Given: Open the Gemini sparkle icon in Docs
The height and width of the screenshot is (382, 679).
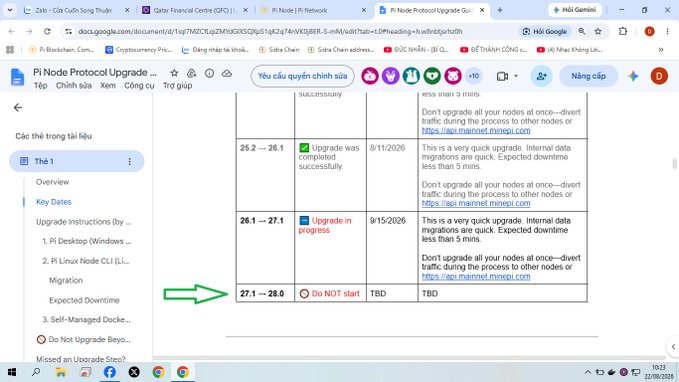Looking at the screenshot, I should [633, 76].
